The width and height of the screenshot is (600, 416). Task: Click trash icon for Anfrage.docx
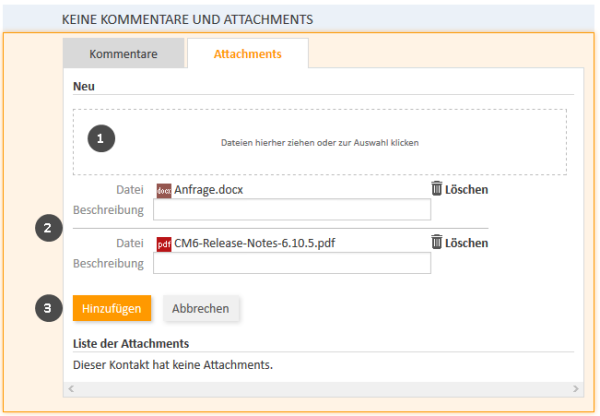[437, 188]
